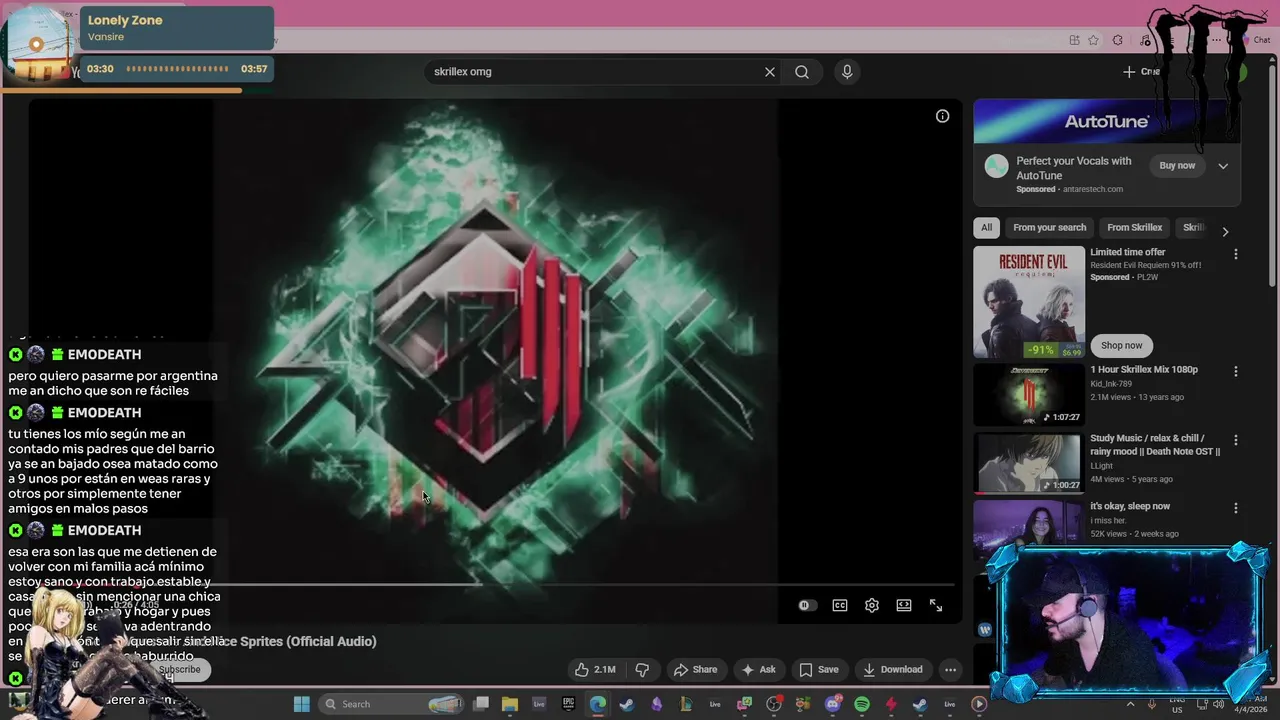
Task: Share the video
Action: coord(695,669)
